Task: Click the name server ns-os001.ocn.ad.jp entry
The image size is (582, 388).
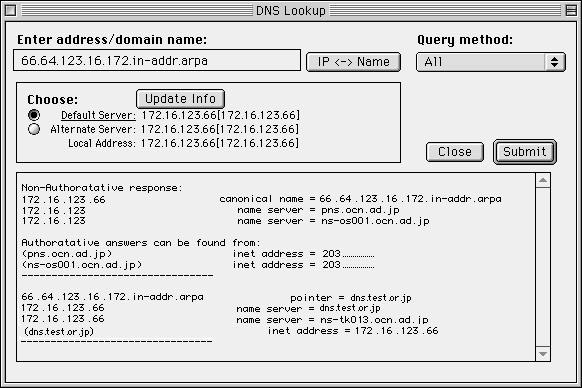Action: [333, 221]
